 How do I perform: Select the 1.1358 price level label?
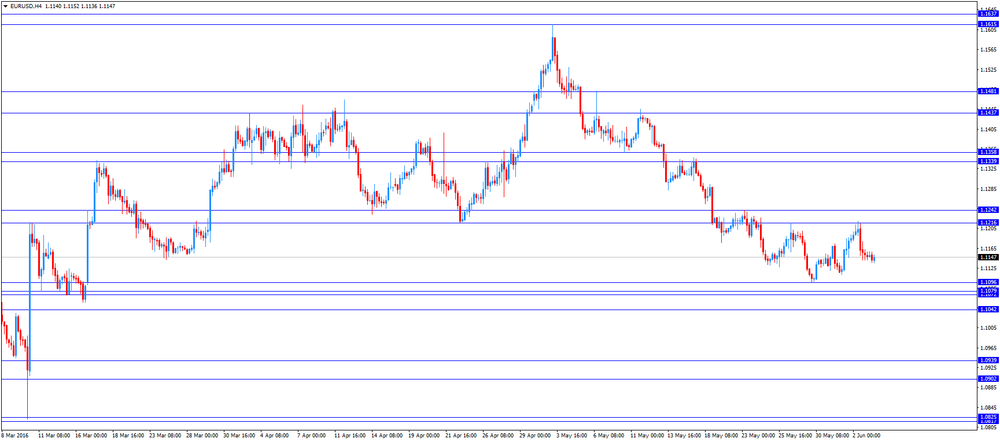[987, 152]
